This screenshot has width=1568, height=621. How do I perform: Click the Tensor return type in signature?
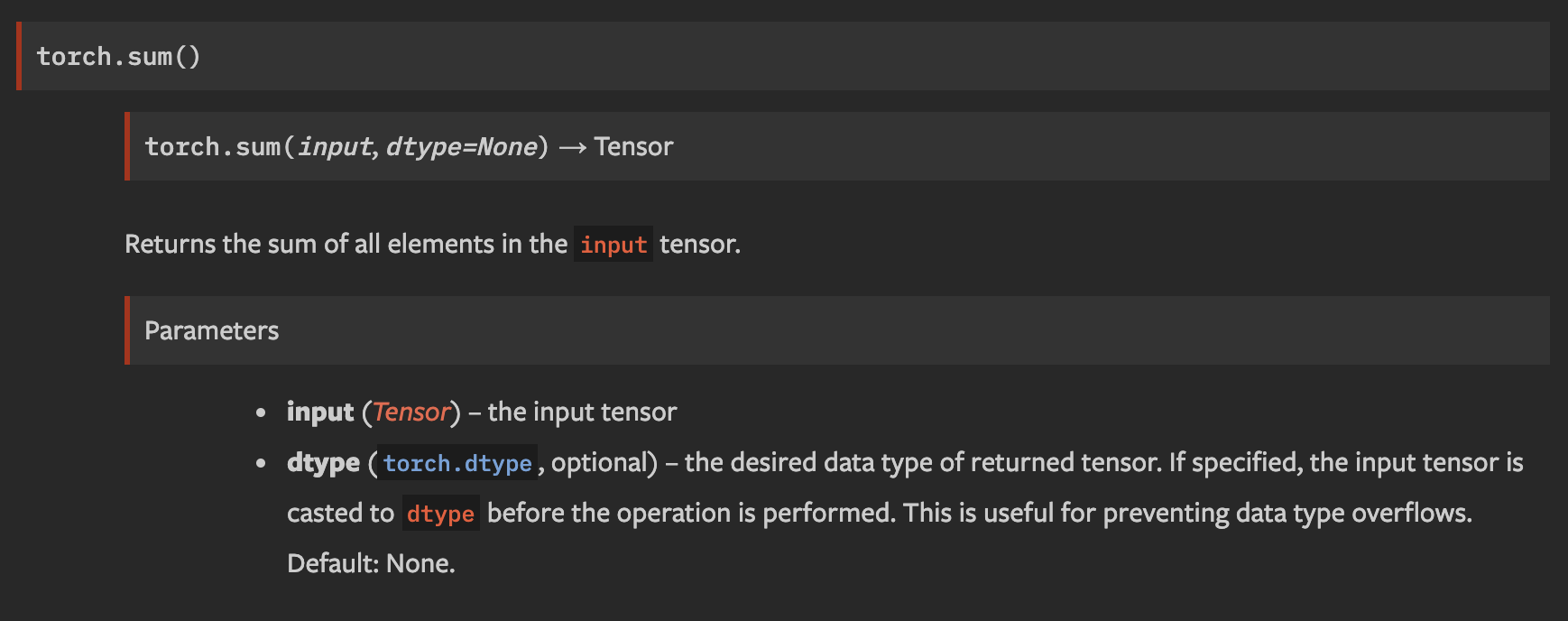point(633,147)
